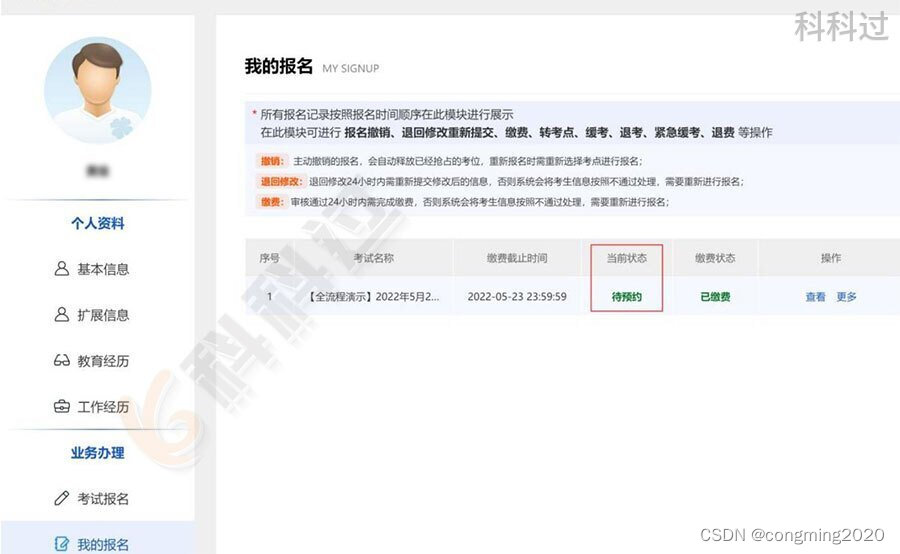Click the 更多 link in row 1
900x554 pixels.
click(846, 297)
